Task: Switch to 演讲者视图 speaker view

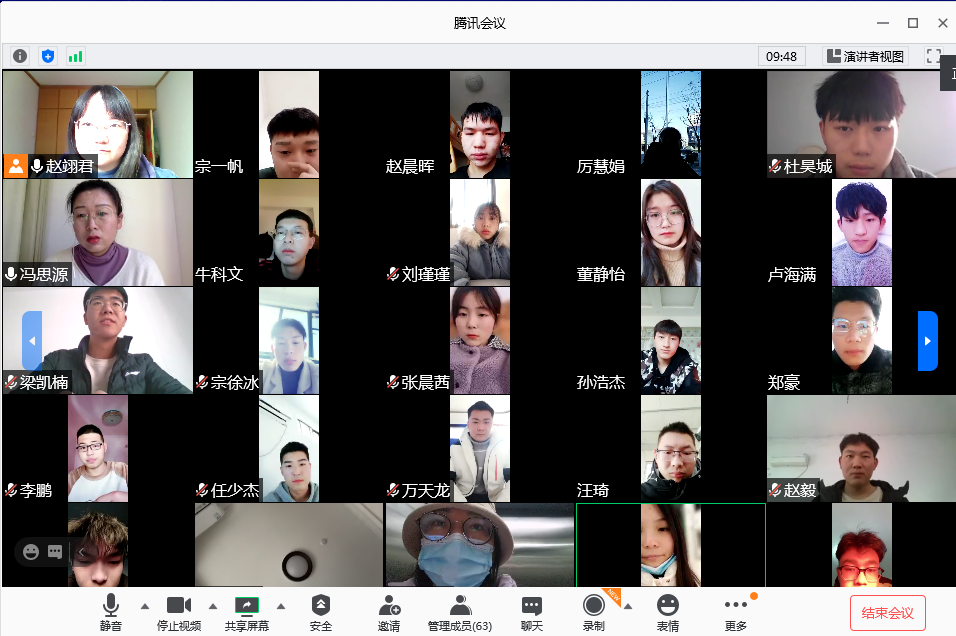Action: point(865,56)
